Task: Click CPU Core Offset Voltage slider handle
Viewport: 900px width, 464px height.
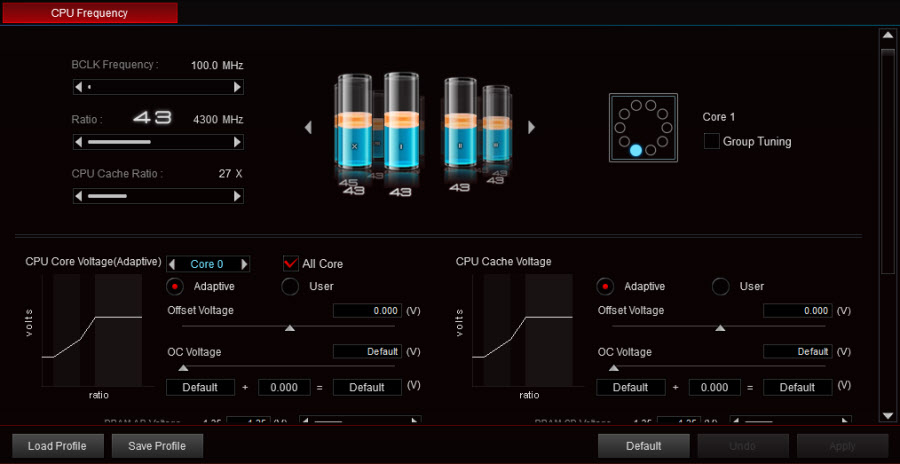Action: point(290,327)
